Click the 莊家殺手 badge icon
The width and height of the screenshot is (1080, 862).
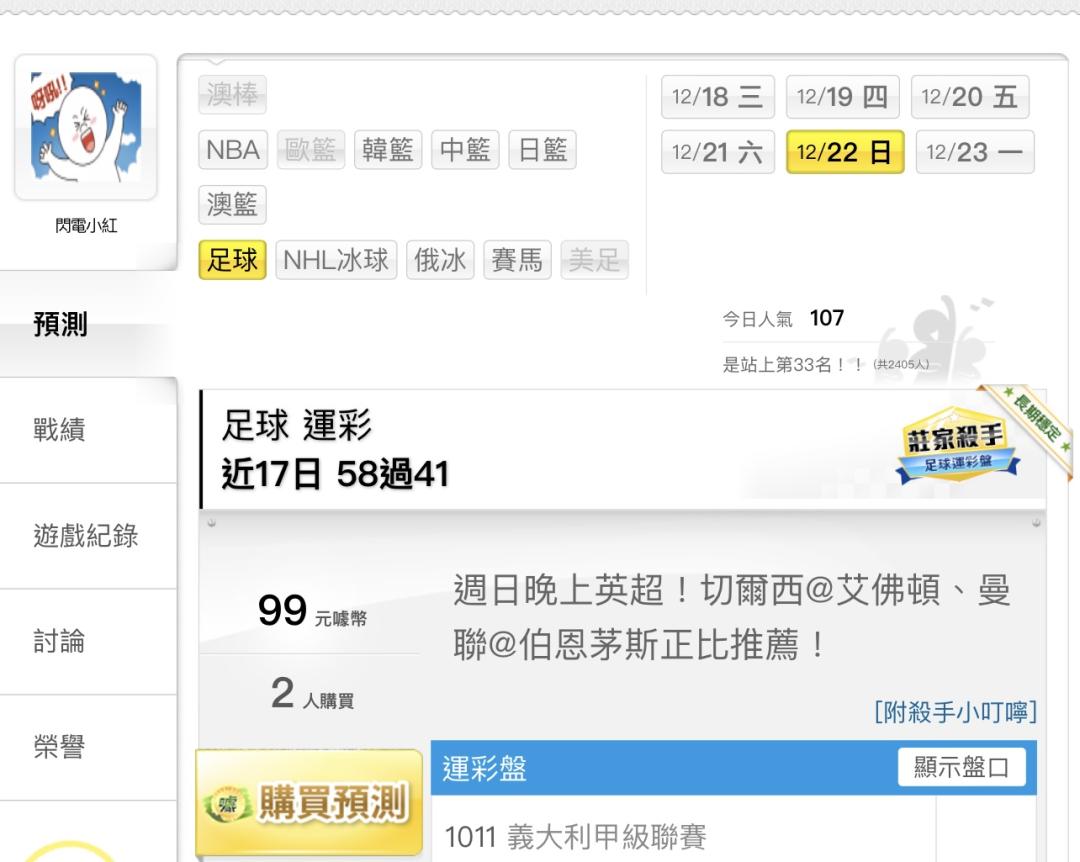957,444
